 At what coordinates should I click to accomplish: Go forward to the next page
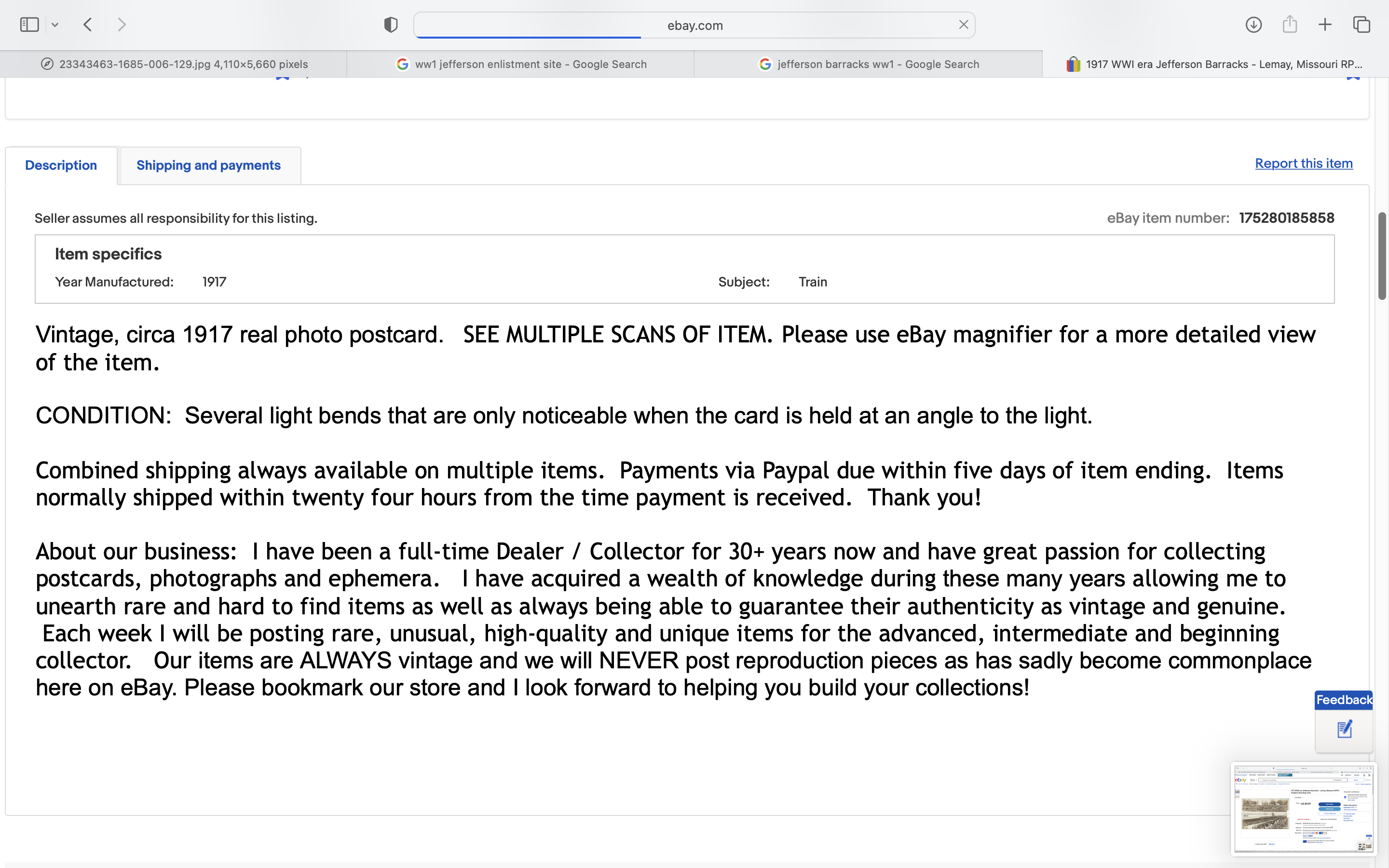point(121,25)
